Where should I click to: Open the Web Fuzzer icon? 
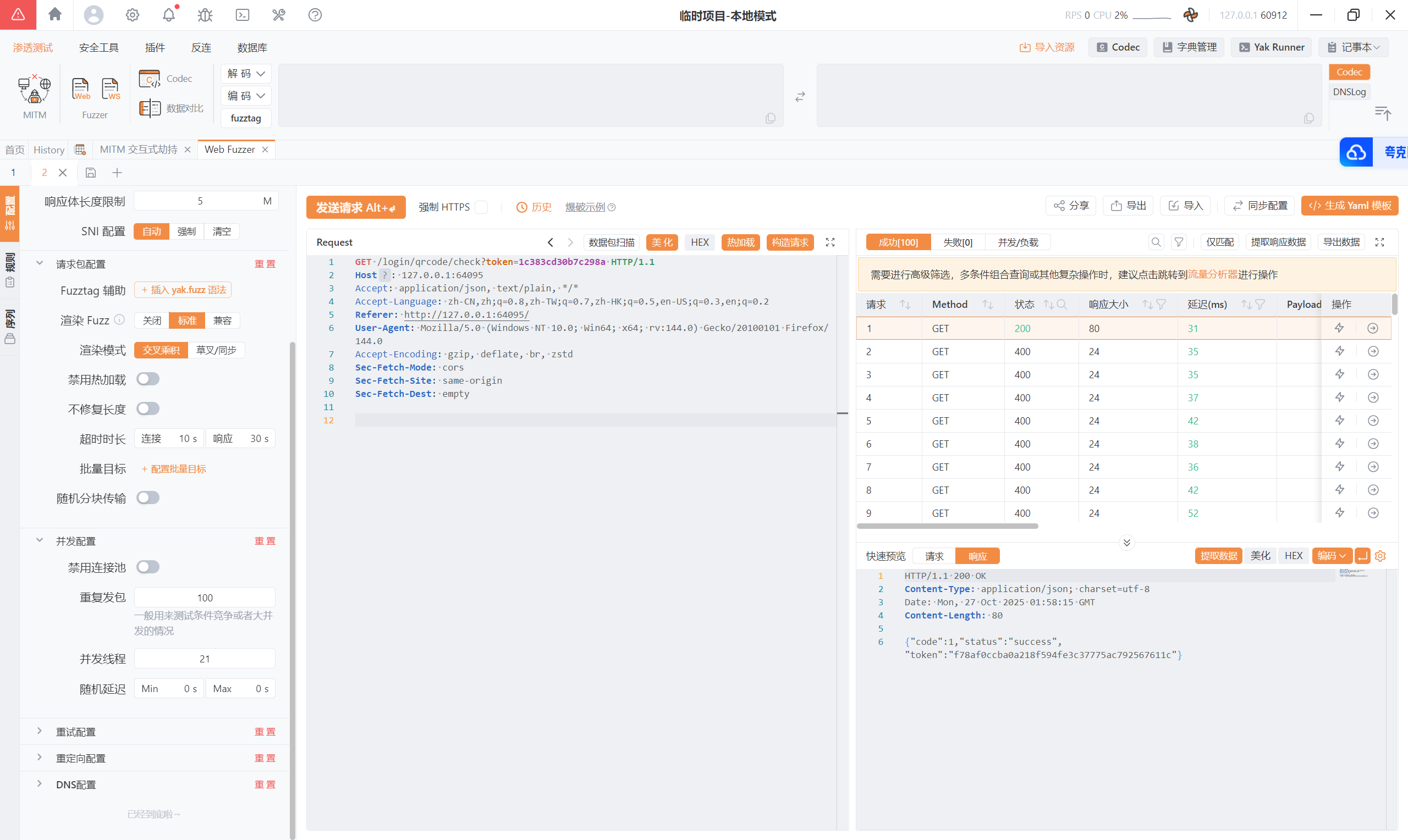80,89
